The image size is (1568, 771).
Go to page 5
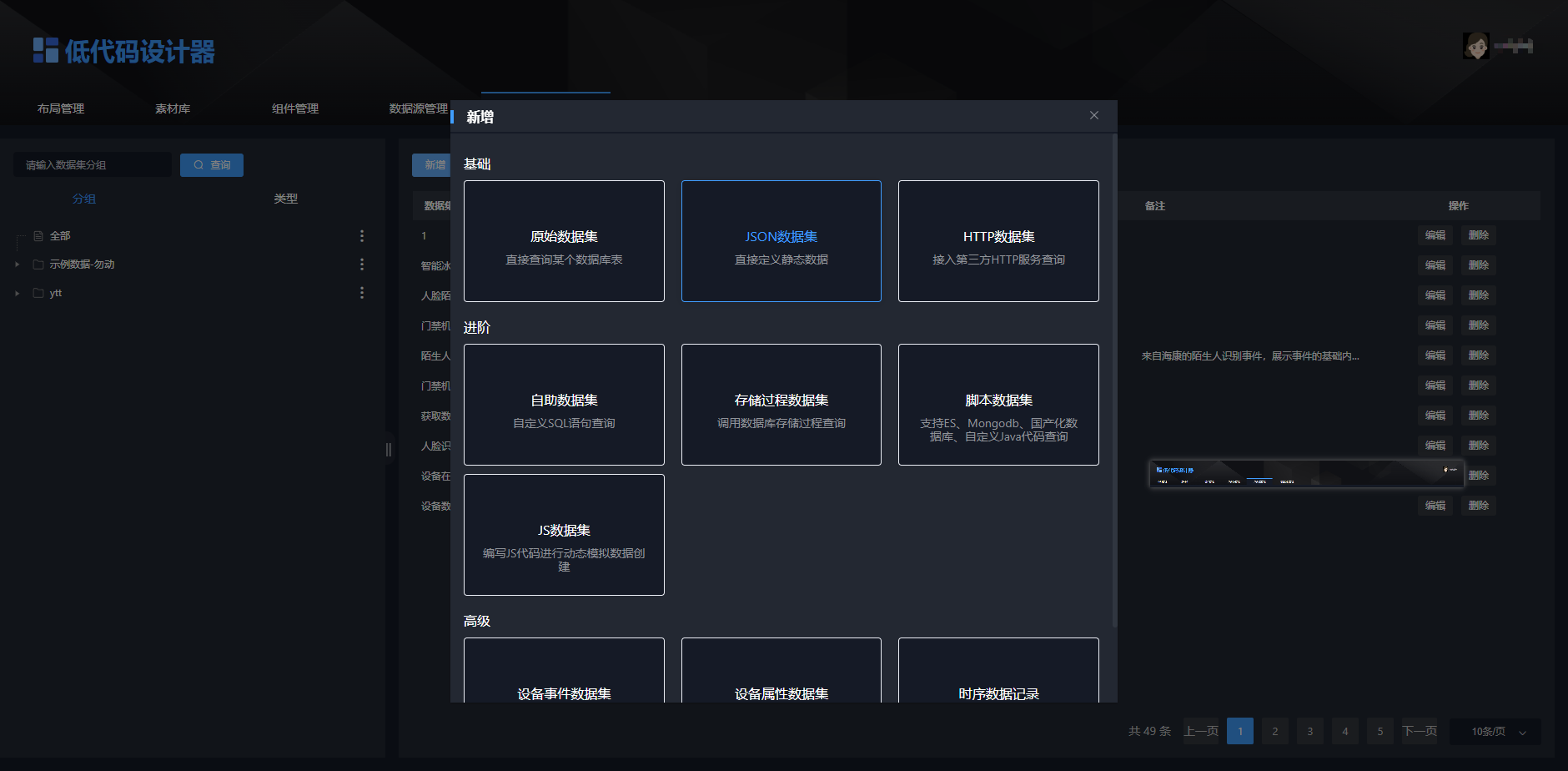coord(1380,732)
